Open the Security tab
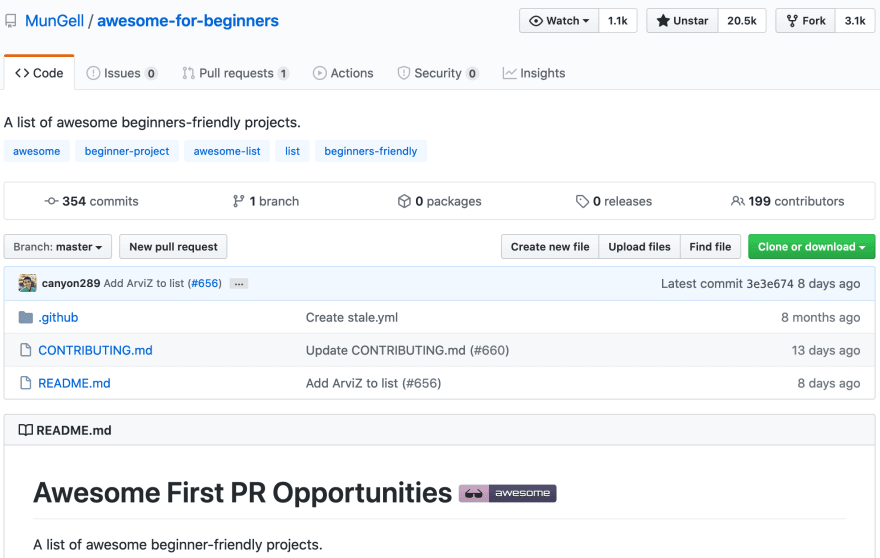 coord(438,73)
